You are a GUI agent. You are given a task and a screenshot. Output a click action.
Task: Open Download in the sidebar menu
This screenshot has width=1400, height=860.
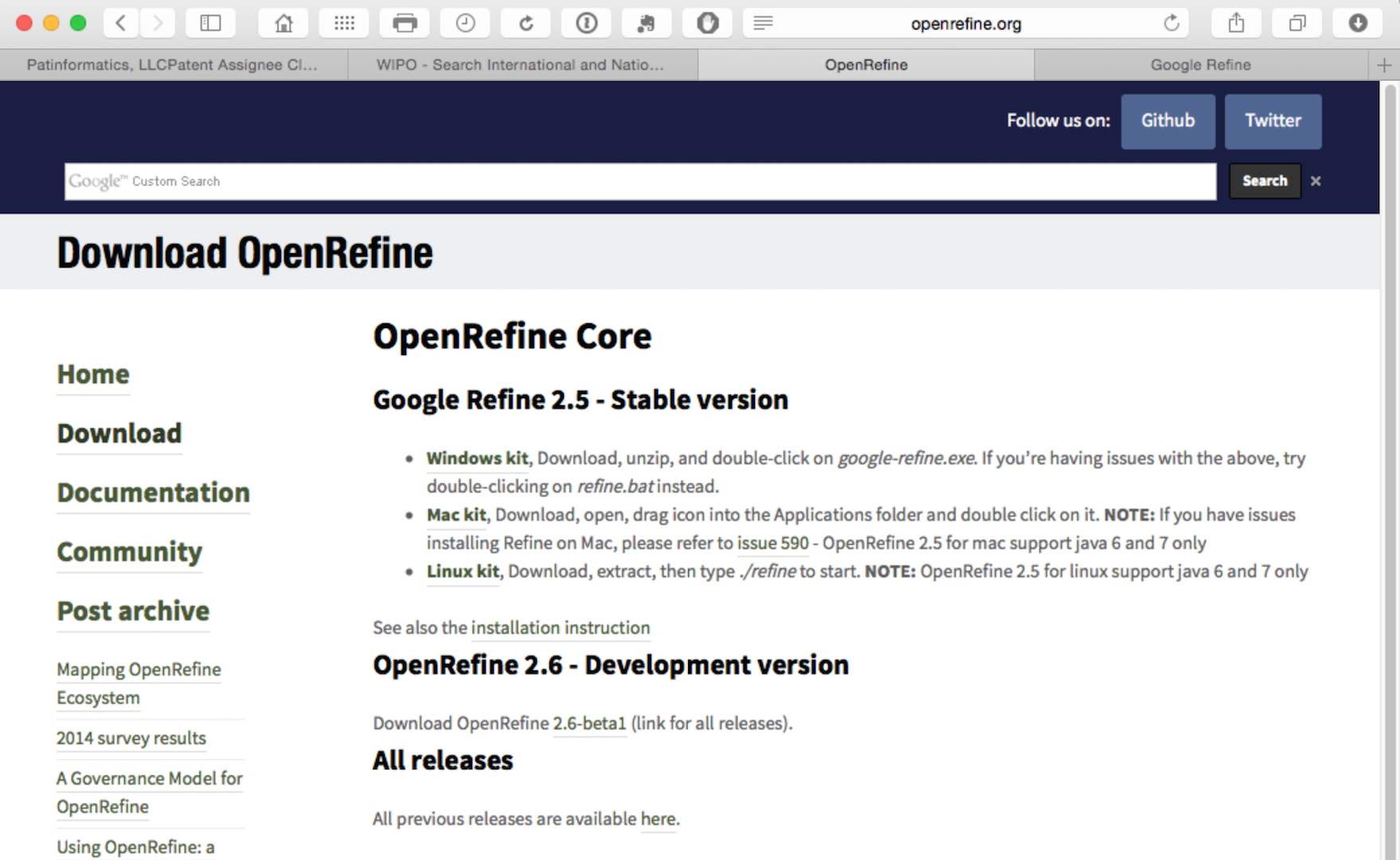[x=119, y=433]
